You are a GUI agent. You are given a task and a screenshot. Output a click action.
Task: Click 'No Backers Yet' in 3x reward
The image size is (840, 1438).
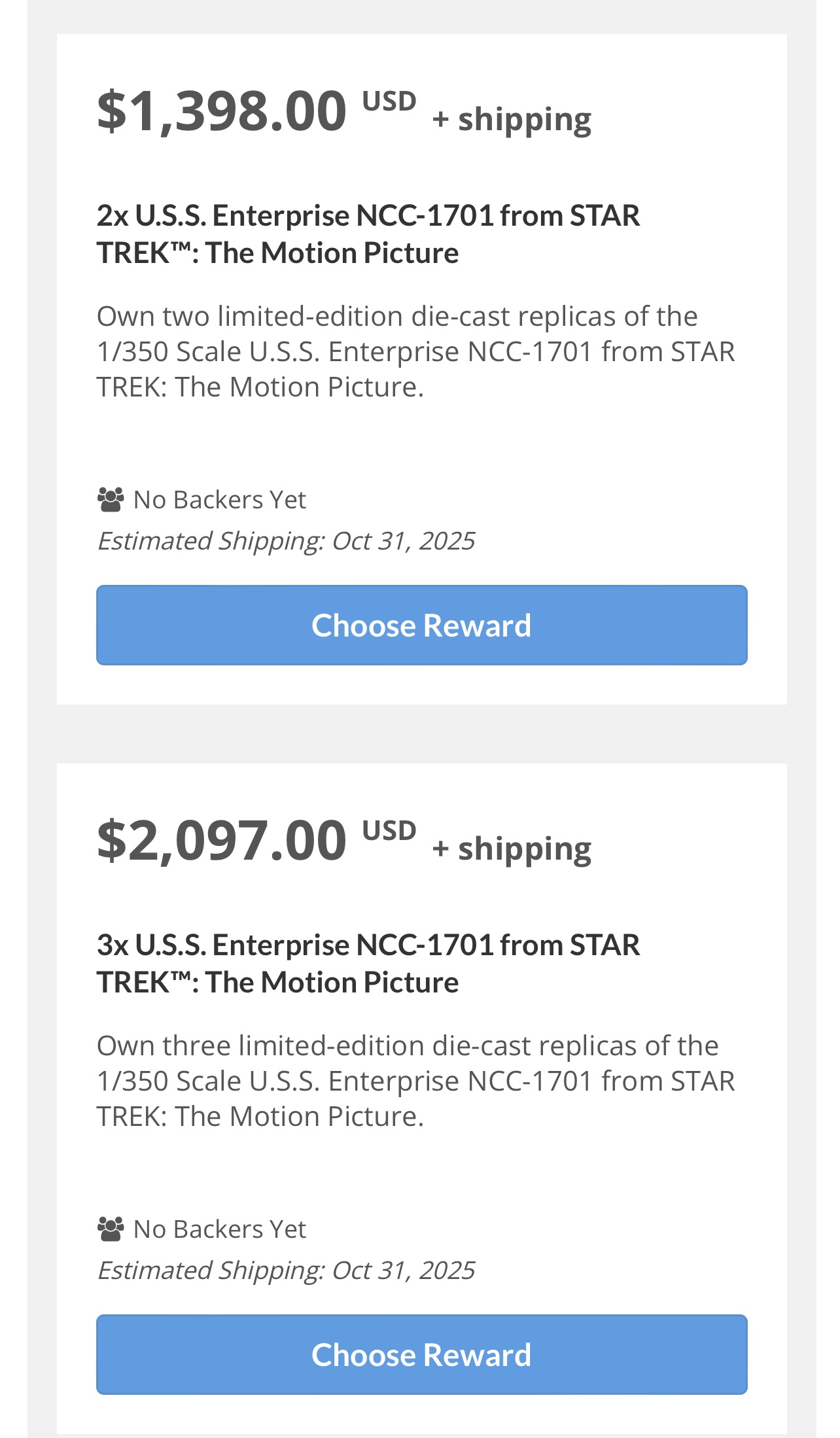point(220,1229)
